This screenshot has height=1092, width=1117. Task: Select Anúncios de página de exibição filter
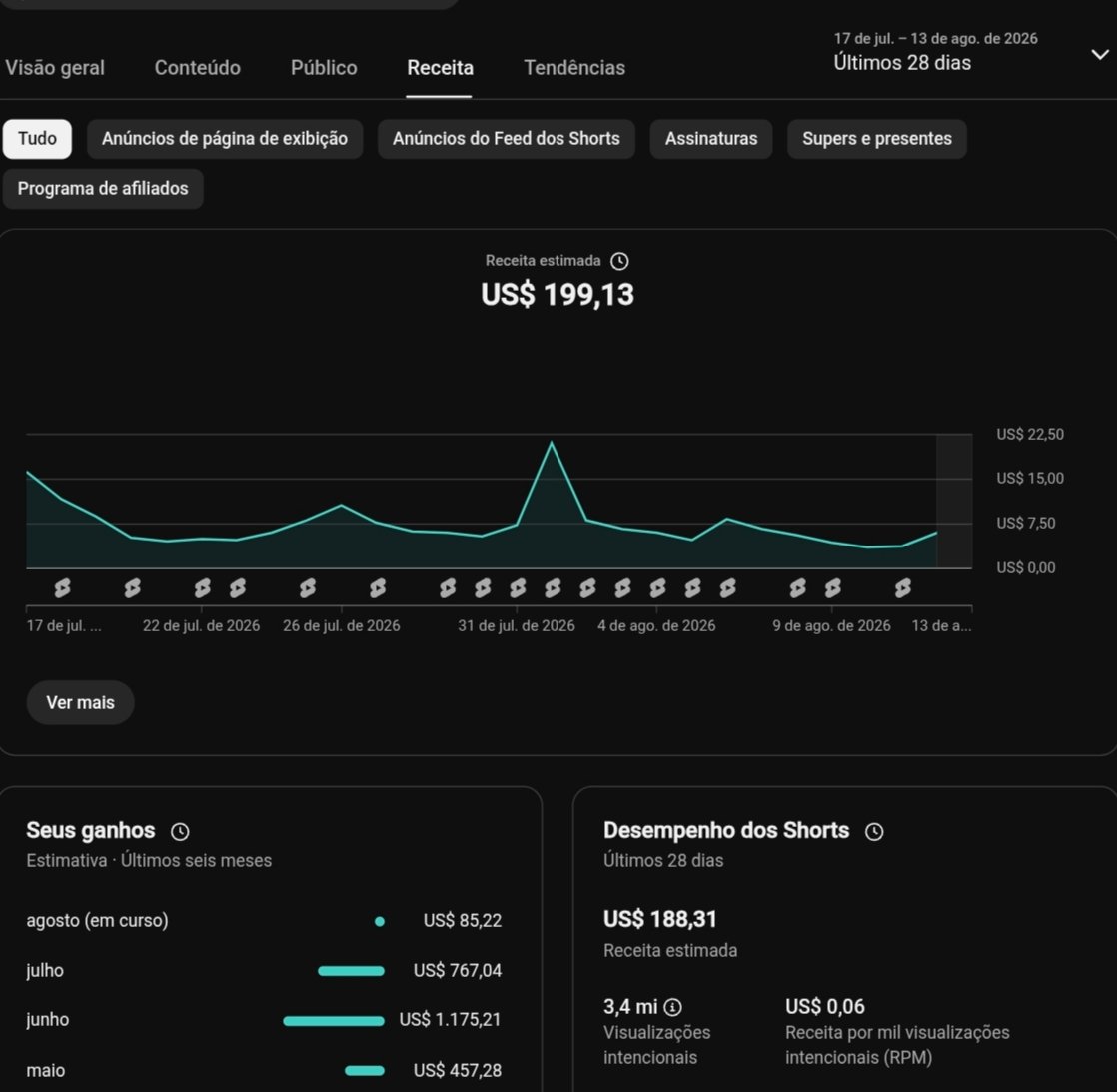(225, 139)
